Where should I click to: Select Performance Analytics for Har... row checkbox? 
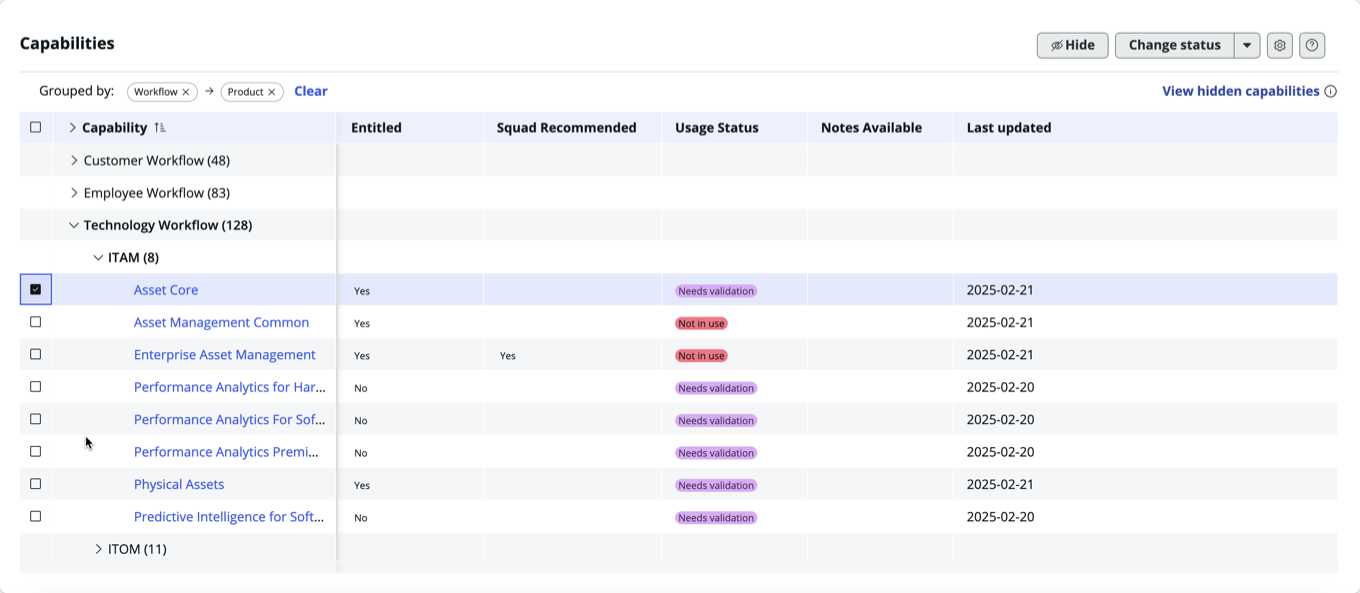pos(36,386)
